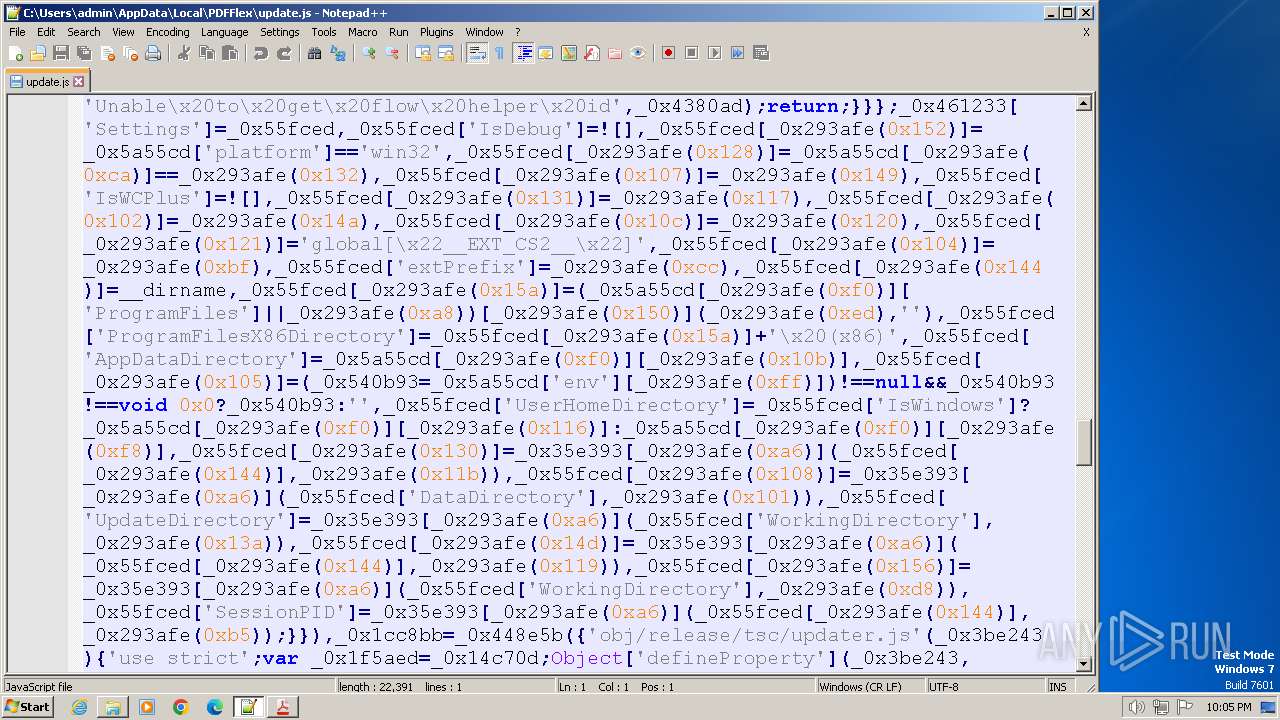Click the Open file toolbar icon
The width and height of the screenshot is (1280, 720).
(x=38, y=53)
